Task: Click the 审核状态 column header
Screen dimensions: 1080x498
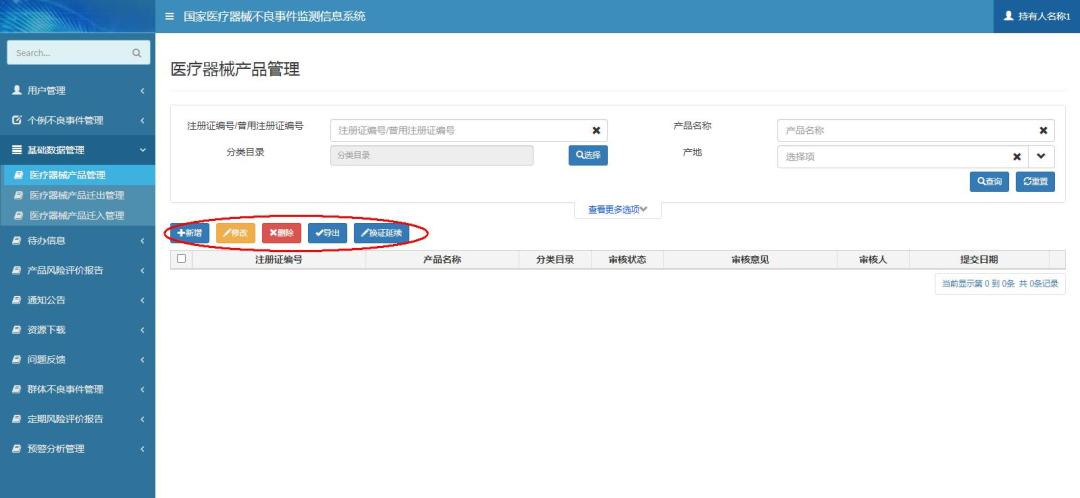Action: click(627, 260)
